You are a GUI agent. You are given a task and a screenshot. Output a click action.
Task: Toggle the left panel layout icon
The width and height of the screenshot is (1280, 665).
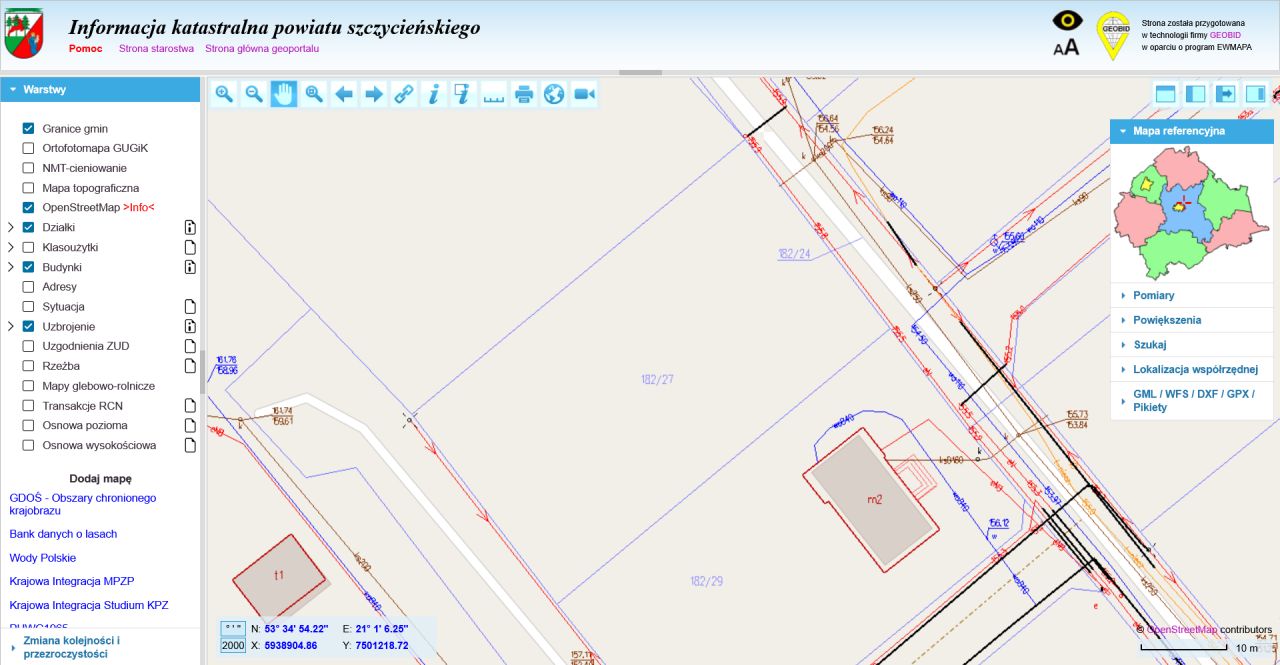[x=1195, y=94]
